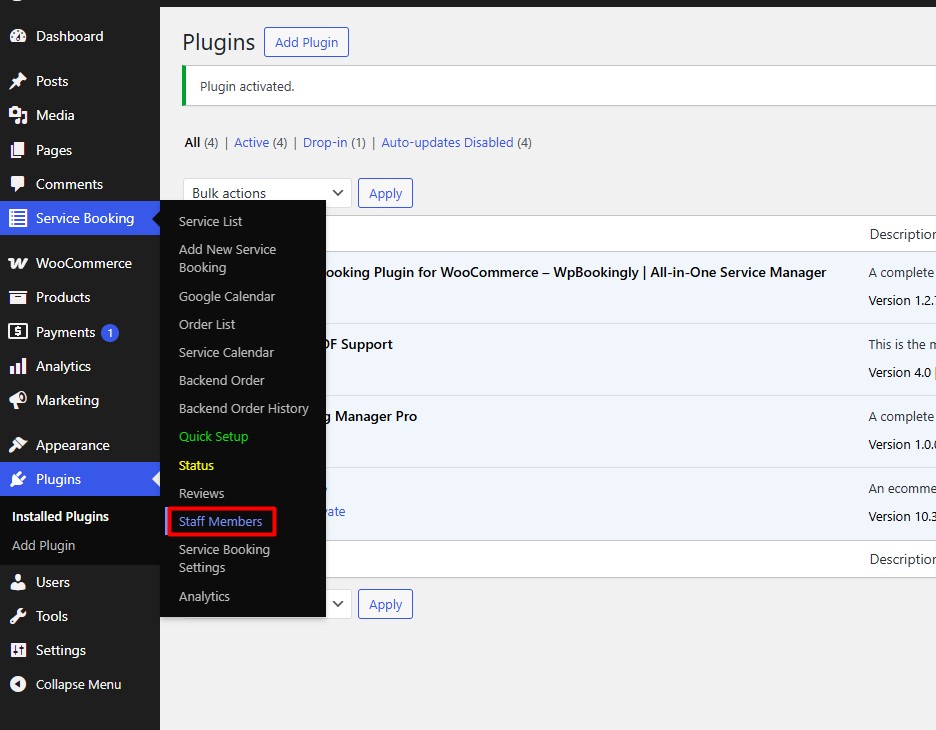The height and width of the screenshot is (730, 936).
Task: Click the Collapse Menu arrow icon
Action: pos(18,684)
